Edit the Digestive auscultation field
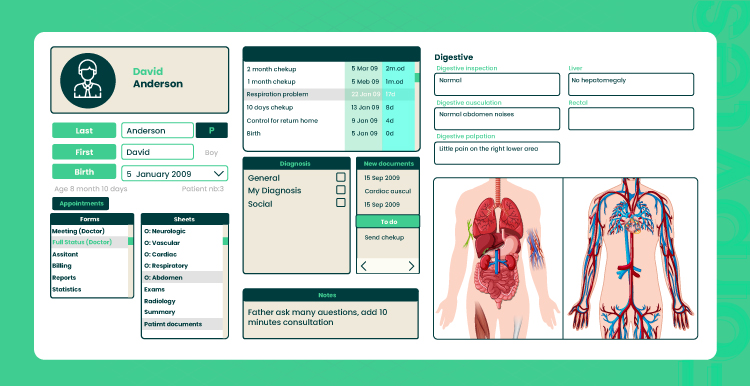 pyautogui.click(x=497, y=119)
